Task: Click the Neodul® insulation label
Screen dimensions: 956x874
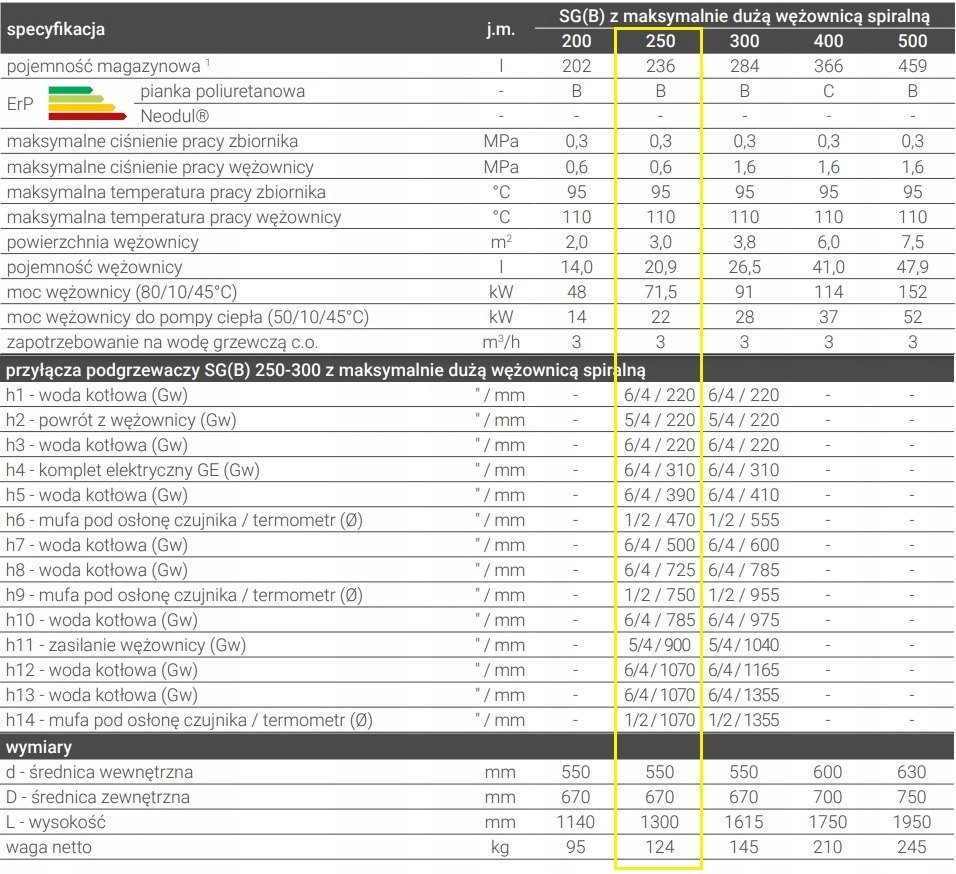Action: pyautogui.click(x=174, y=116)
